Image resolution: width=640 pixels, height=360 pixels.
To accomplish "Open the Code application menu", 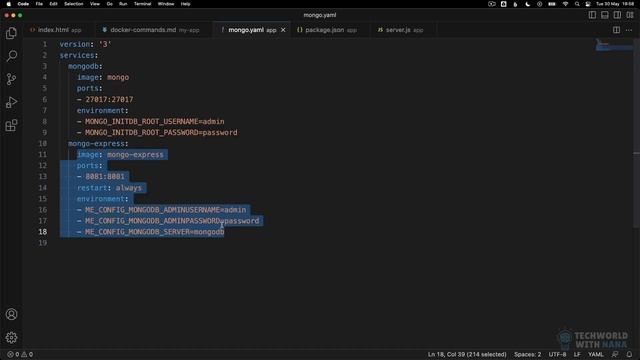I will point(23,4).
